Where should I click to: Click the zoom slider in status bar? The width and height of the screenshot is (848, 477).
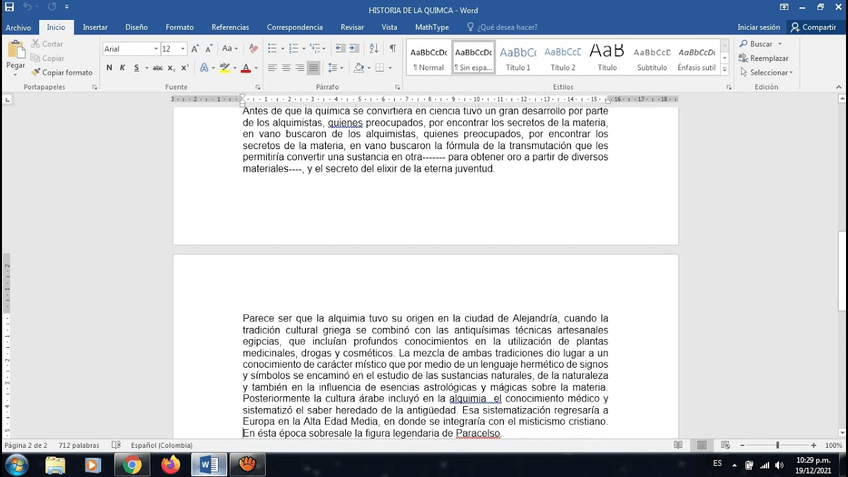[x=777, y=445]
